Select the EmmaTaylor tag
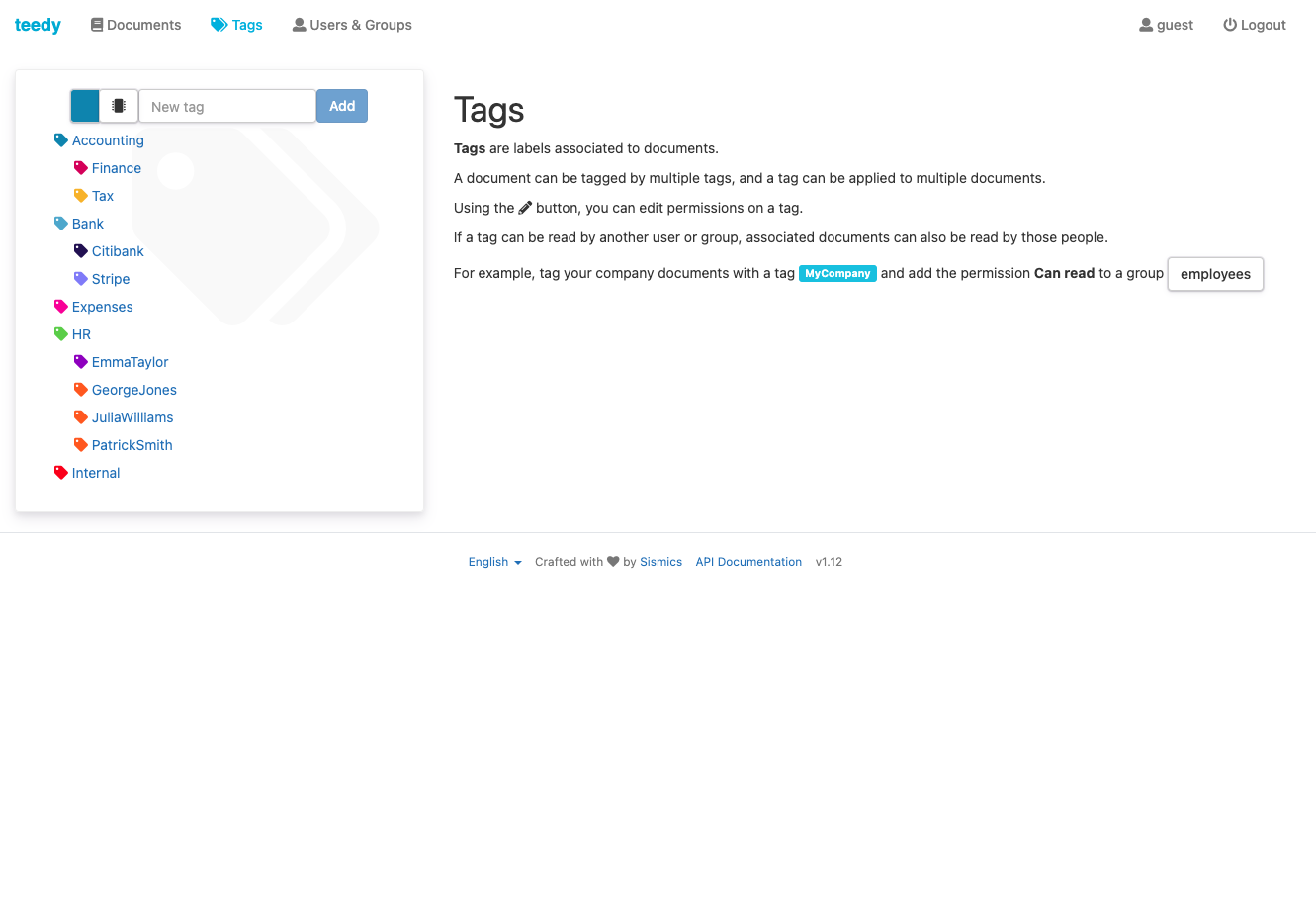 (131, 362)
